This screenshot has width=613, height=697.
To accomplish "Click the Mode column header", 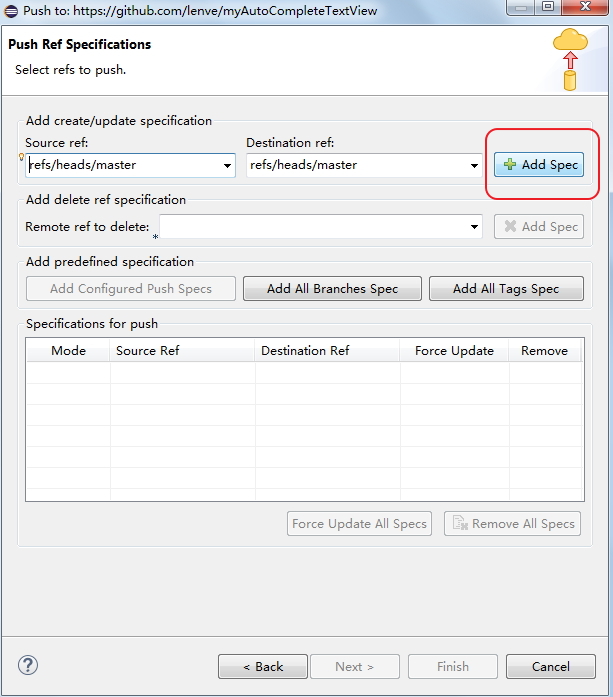I will coord(68,351).
